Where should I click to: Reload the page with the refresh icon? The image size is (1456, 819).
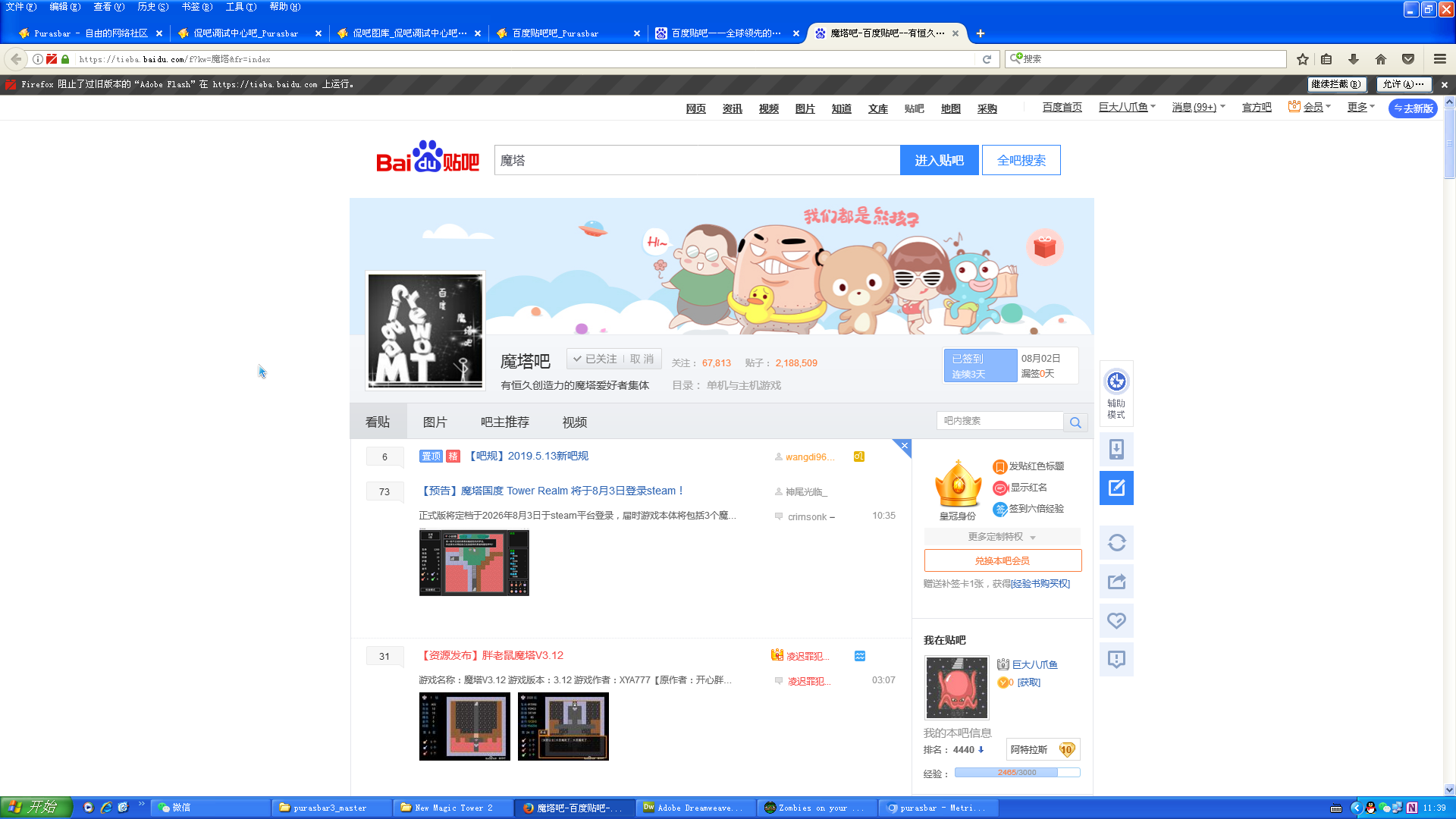point(987,59)
